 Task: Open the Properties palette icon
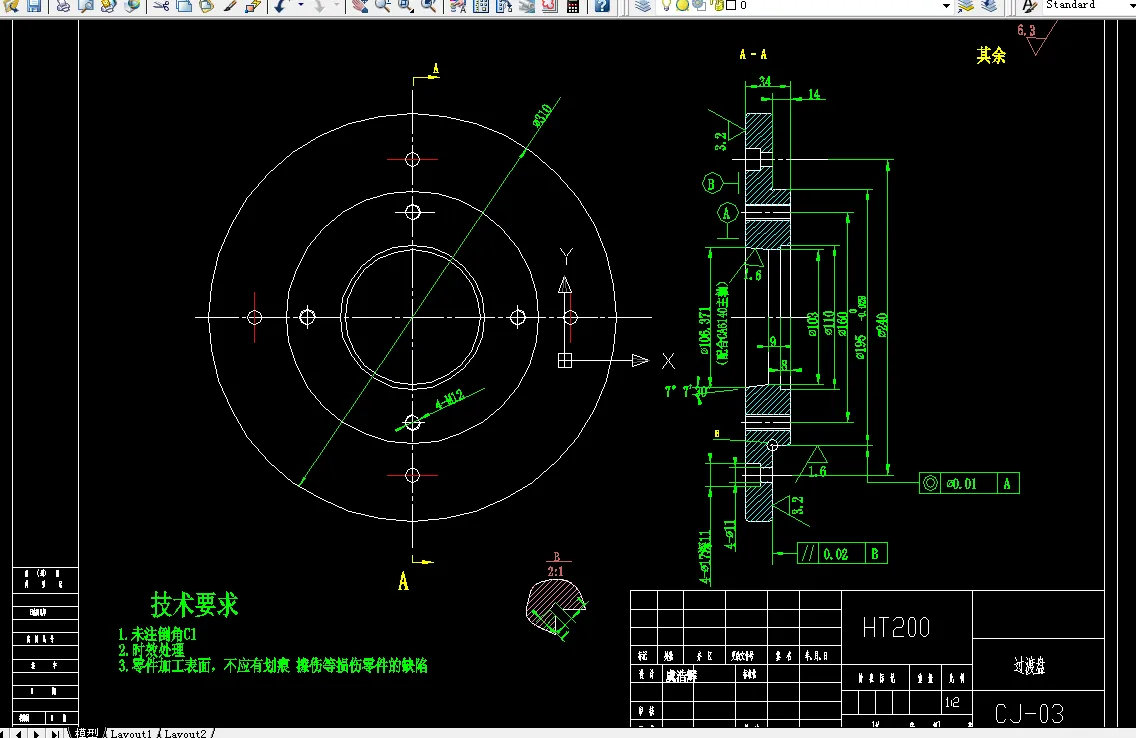tap(458, 6)
